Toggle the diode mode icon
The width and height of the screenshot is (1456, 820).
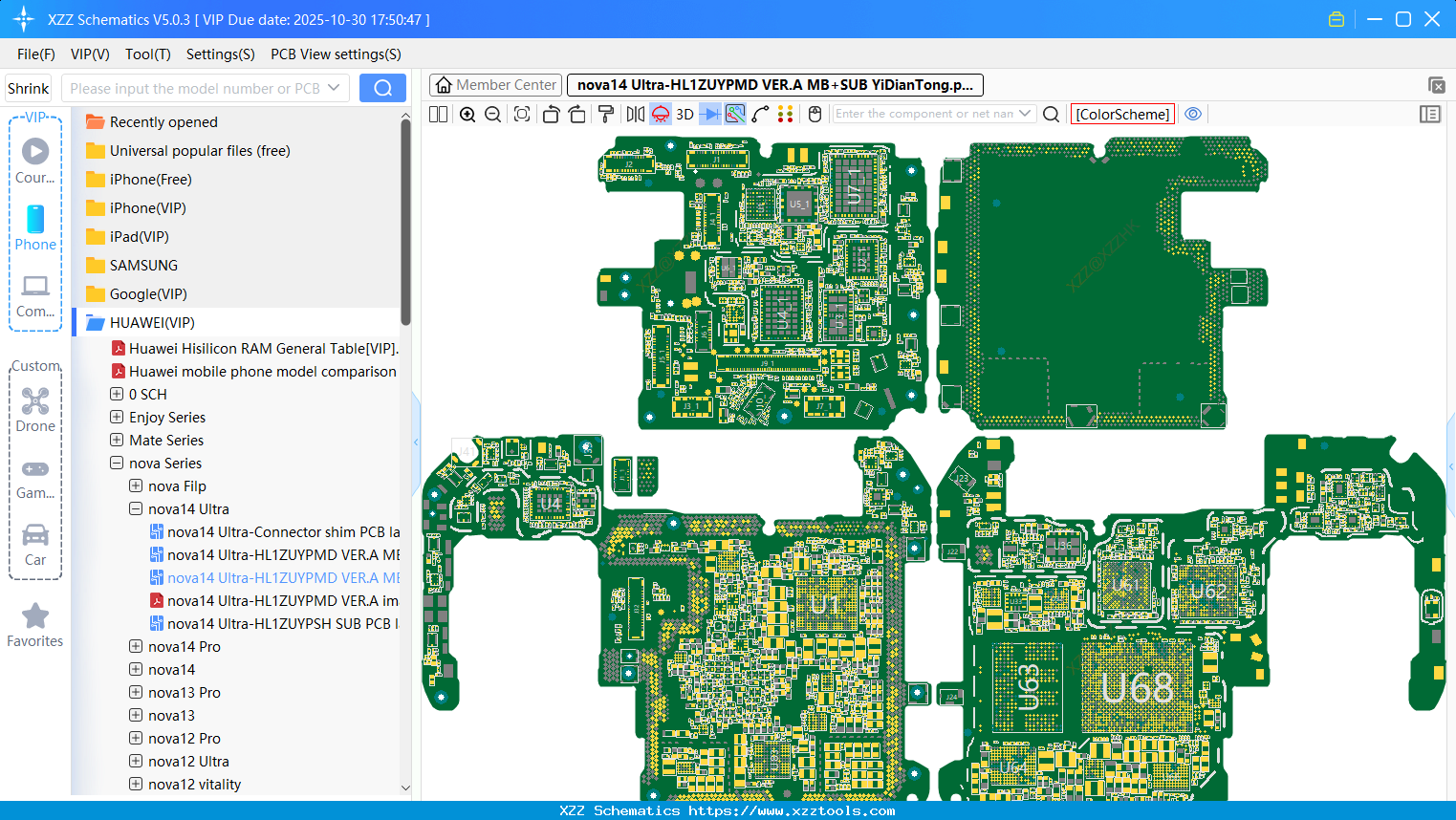click(x=710, y=114)
